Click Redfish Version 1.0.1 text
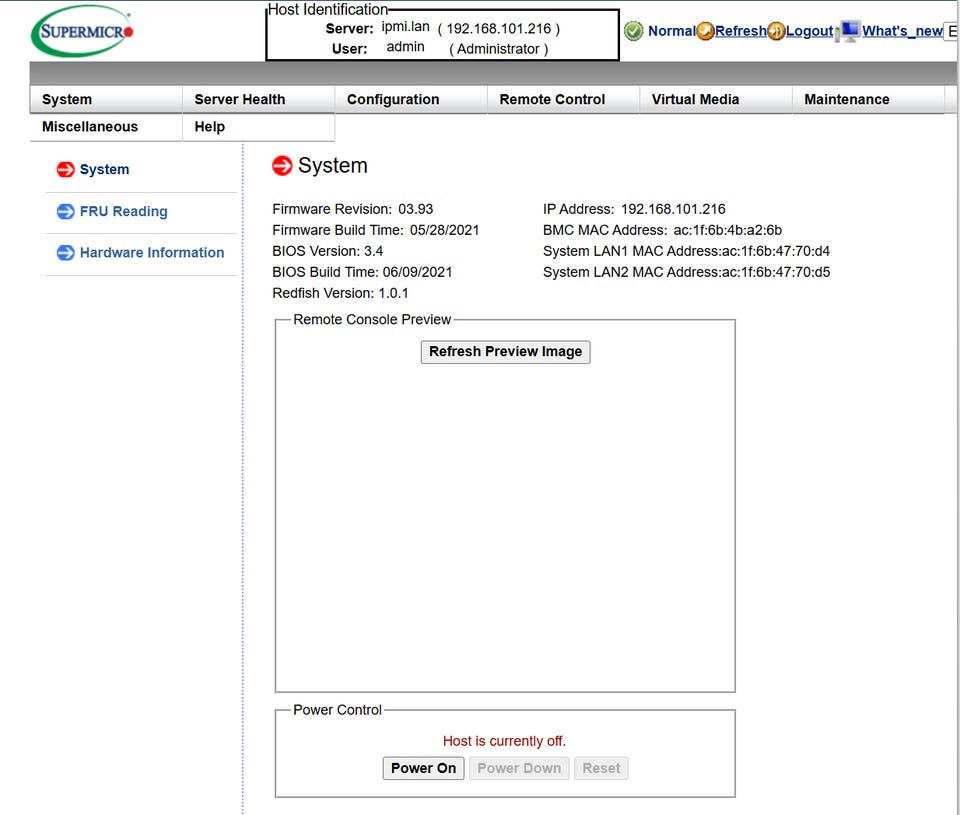Screen dimensions: 960x815 click(x=340, y=293)
